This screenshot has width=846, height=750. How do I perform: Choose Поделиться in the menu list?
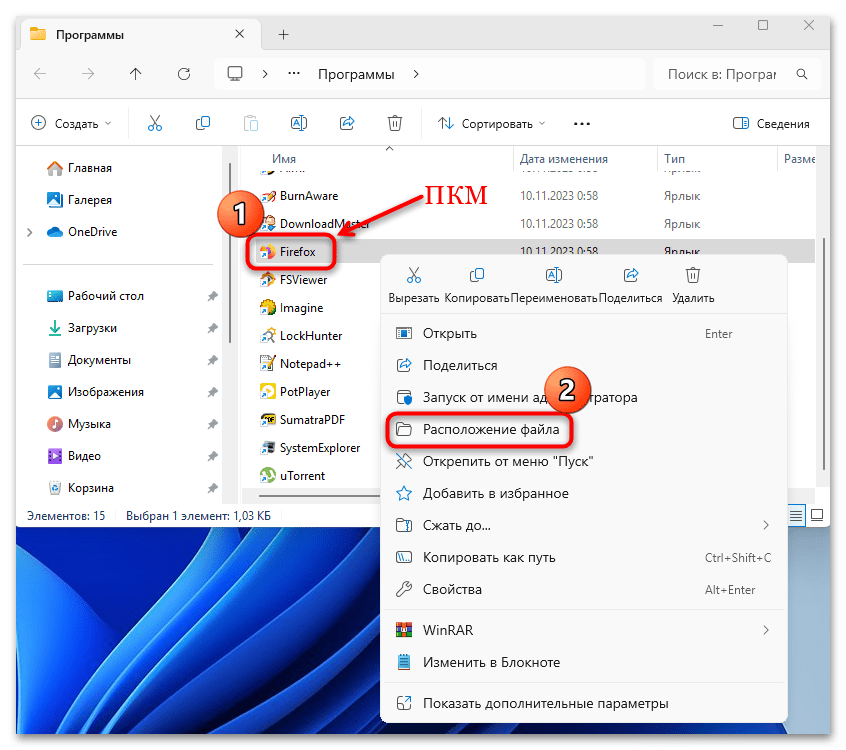pos(583,365)
